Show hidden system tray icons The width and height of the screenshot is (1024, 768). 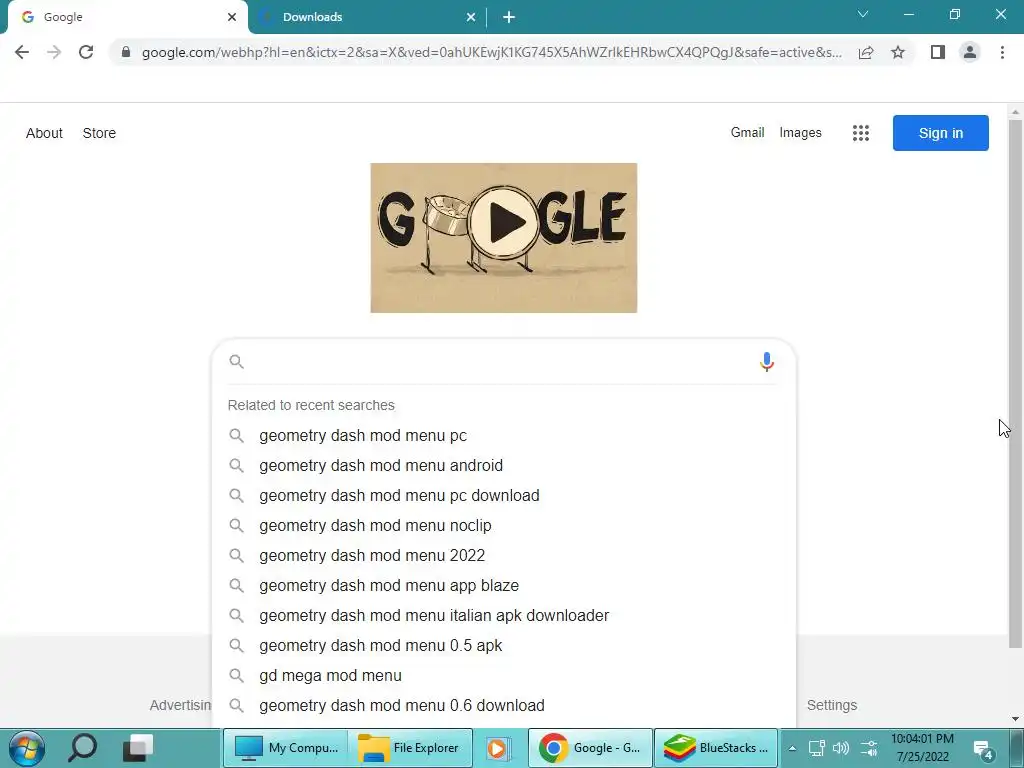792,748
